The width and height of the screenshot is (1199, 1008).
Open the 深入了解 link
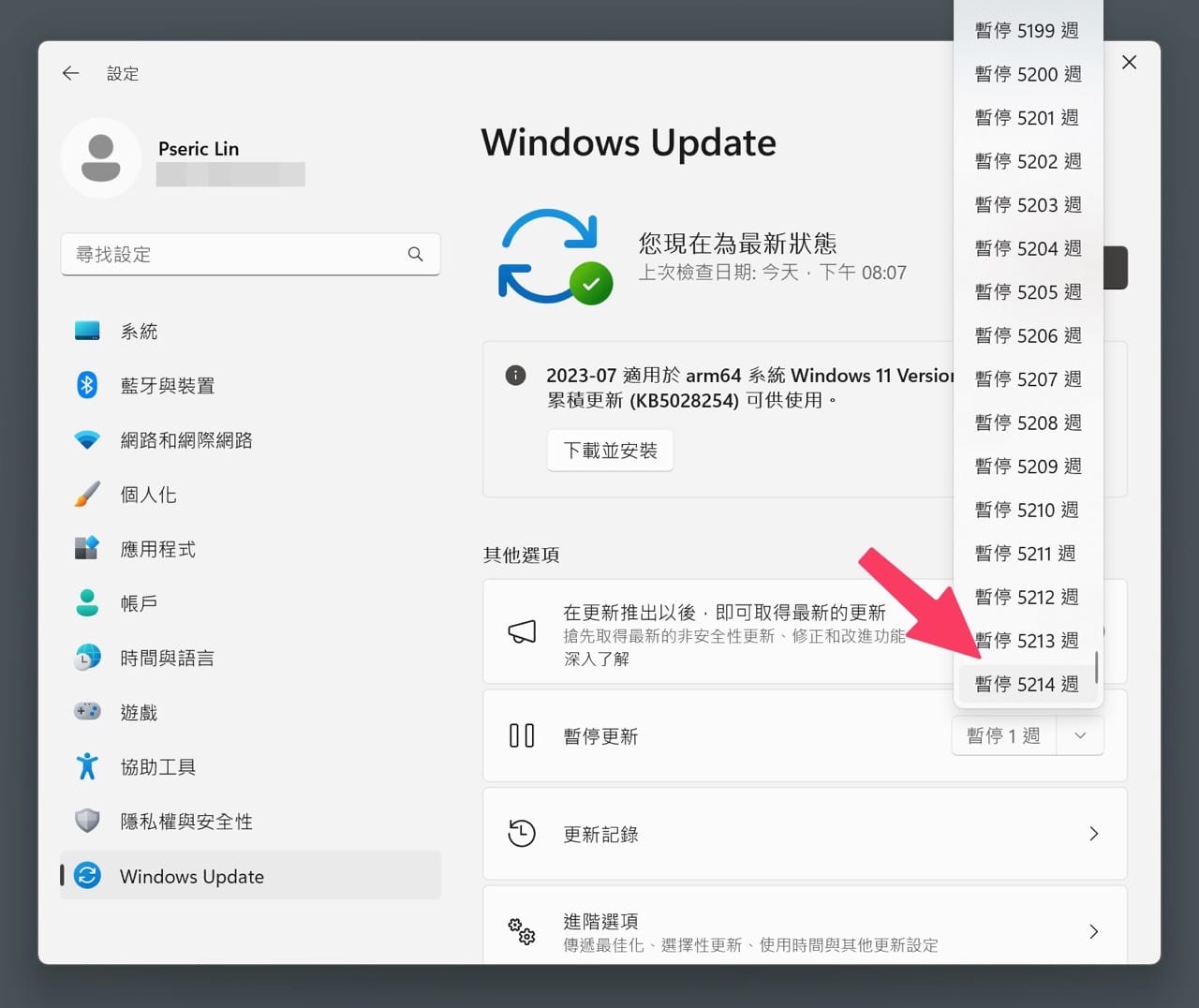pos(596,659)
